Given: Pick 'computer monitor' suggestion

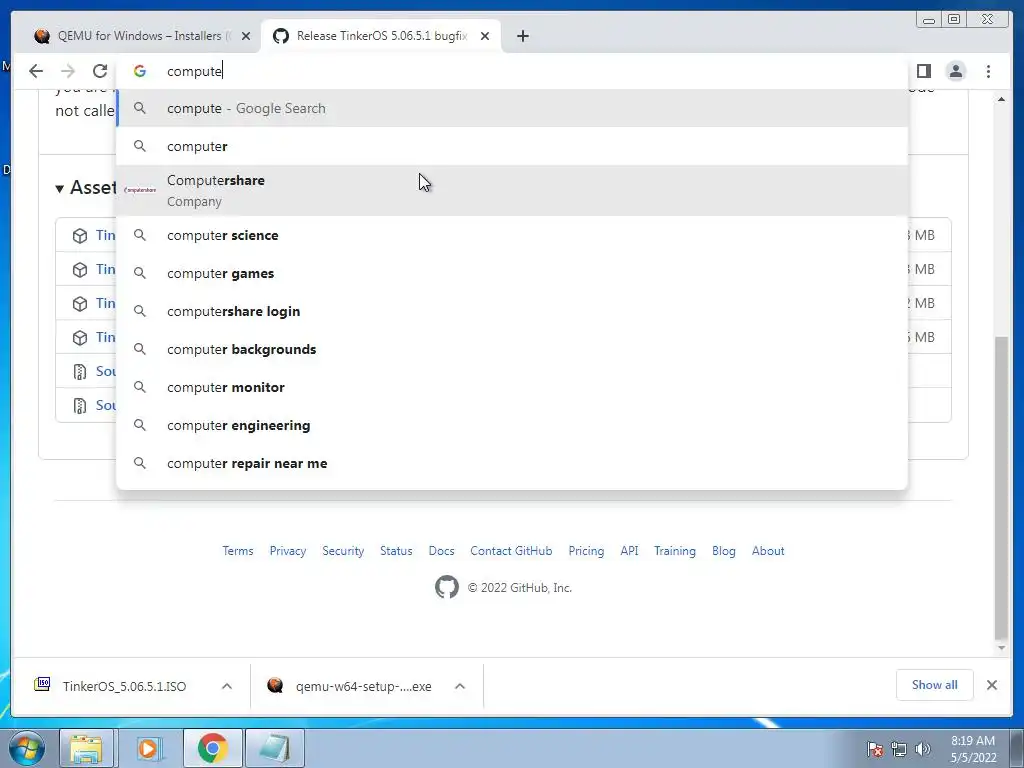Looking at the screenshot, I should click(x=513, y=387).
